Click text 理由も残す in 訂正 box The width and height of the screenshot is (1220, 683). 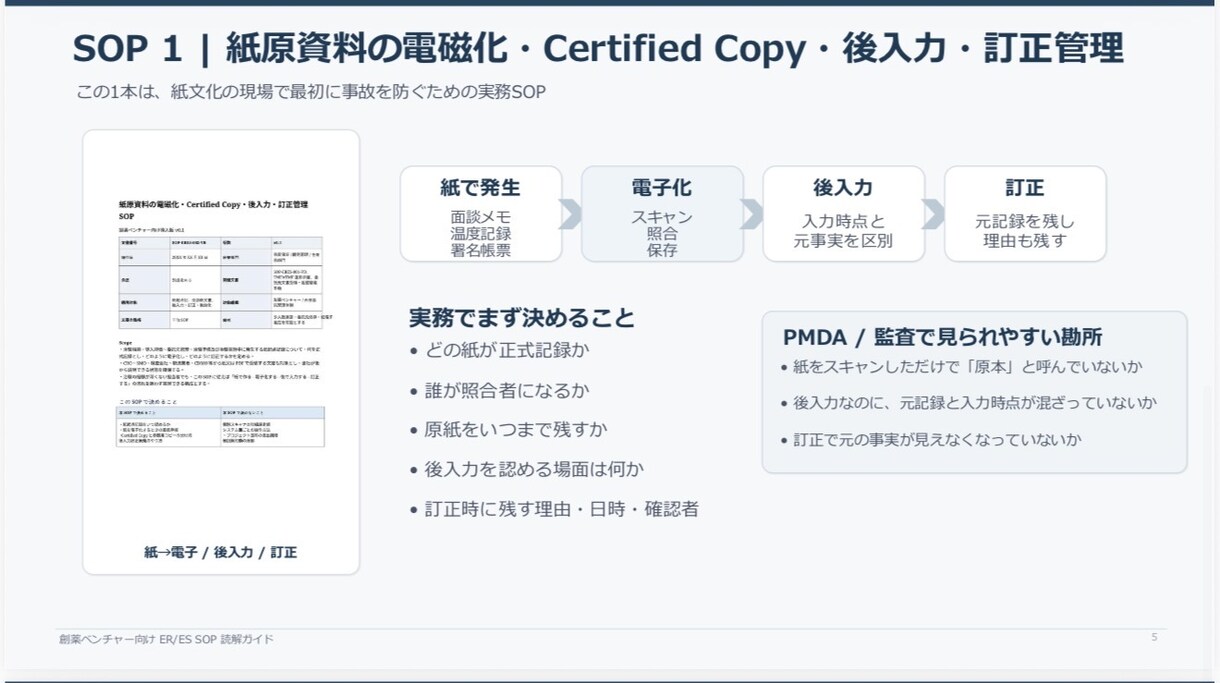(x=1025, y=241)
